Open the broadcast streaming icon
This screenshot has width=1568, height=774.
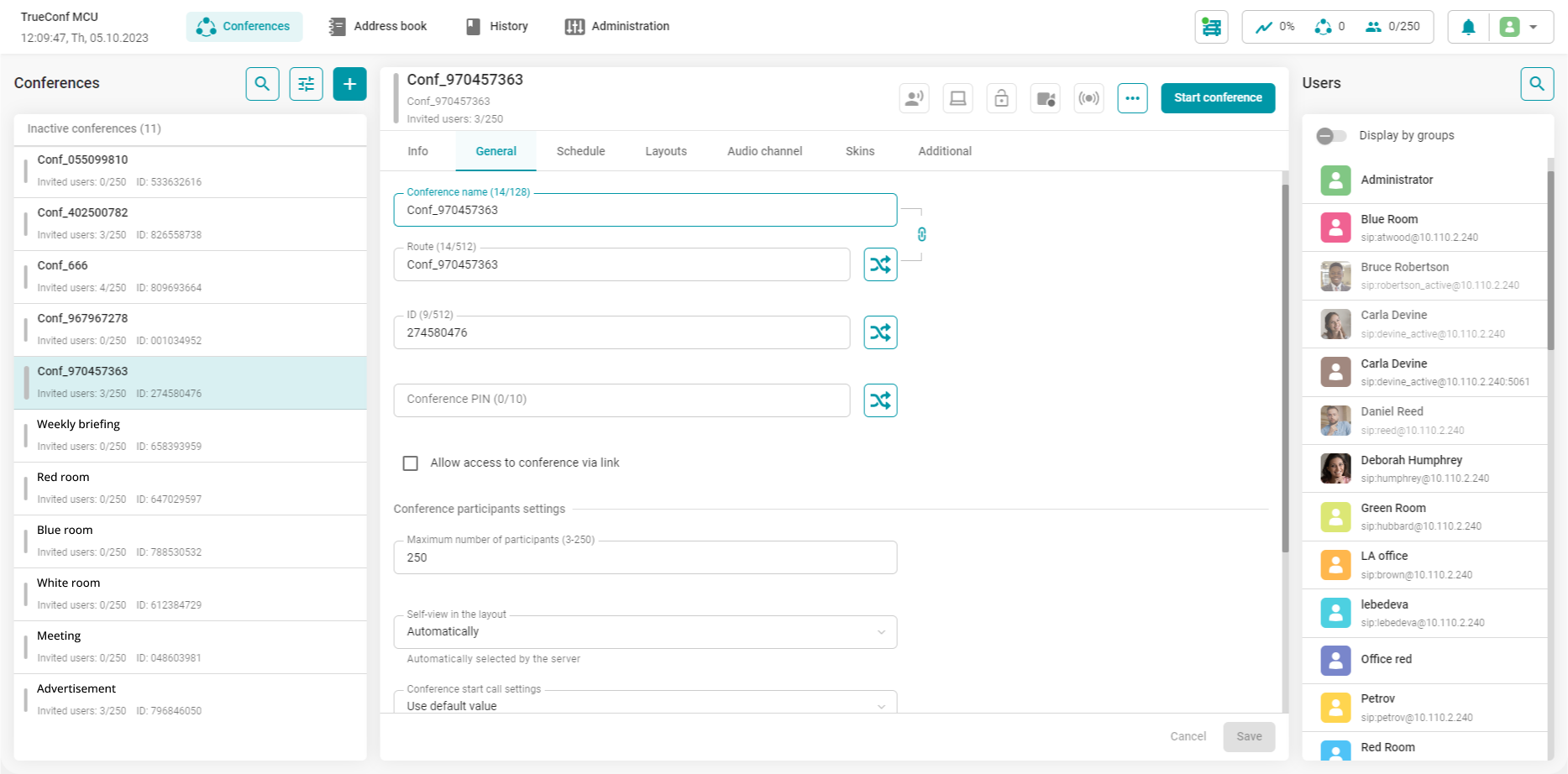pos(1088,98)
